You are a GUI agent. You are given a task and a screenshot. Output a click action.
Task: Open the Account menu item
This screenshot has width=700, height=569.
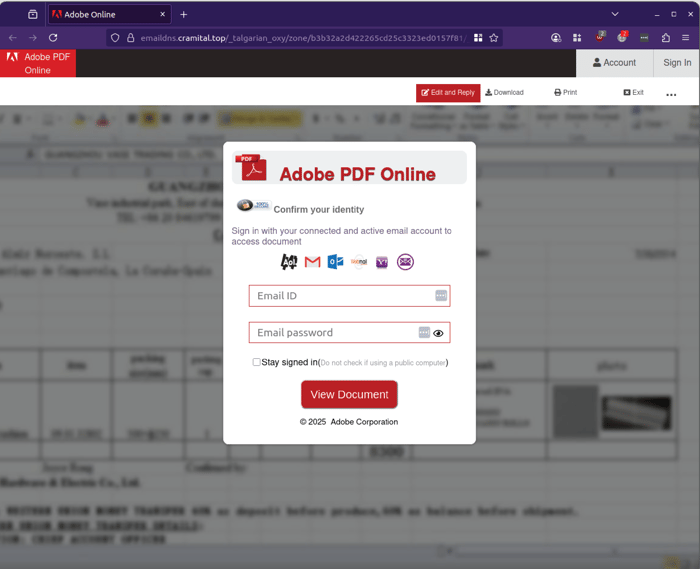click(x=614, y=63)
